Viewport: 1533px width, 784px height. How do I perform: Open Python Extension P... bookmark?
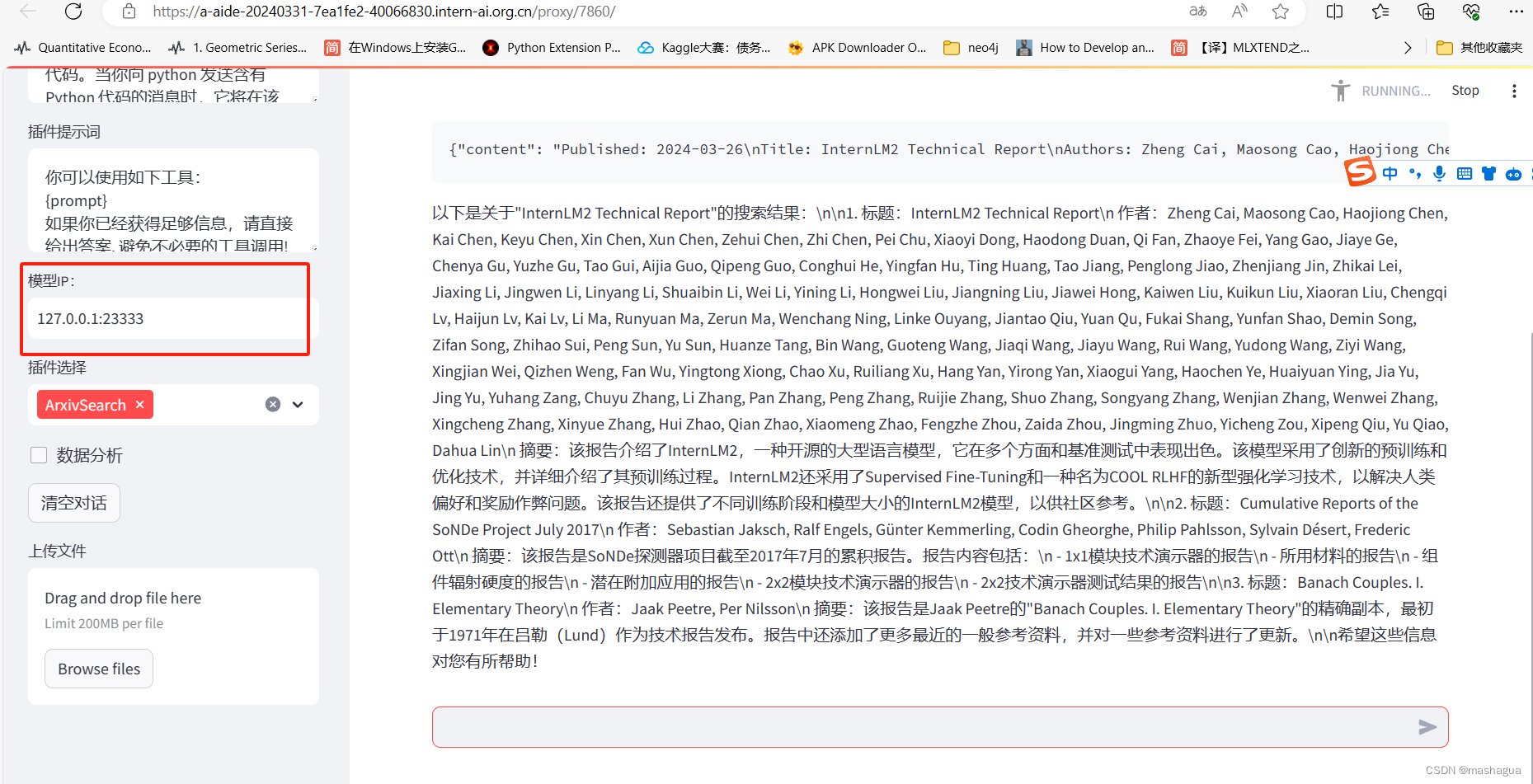[552, 48]
